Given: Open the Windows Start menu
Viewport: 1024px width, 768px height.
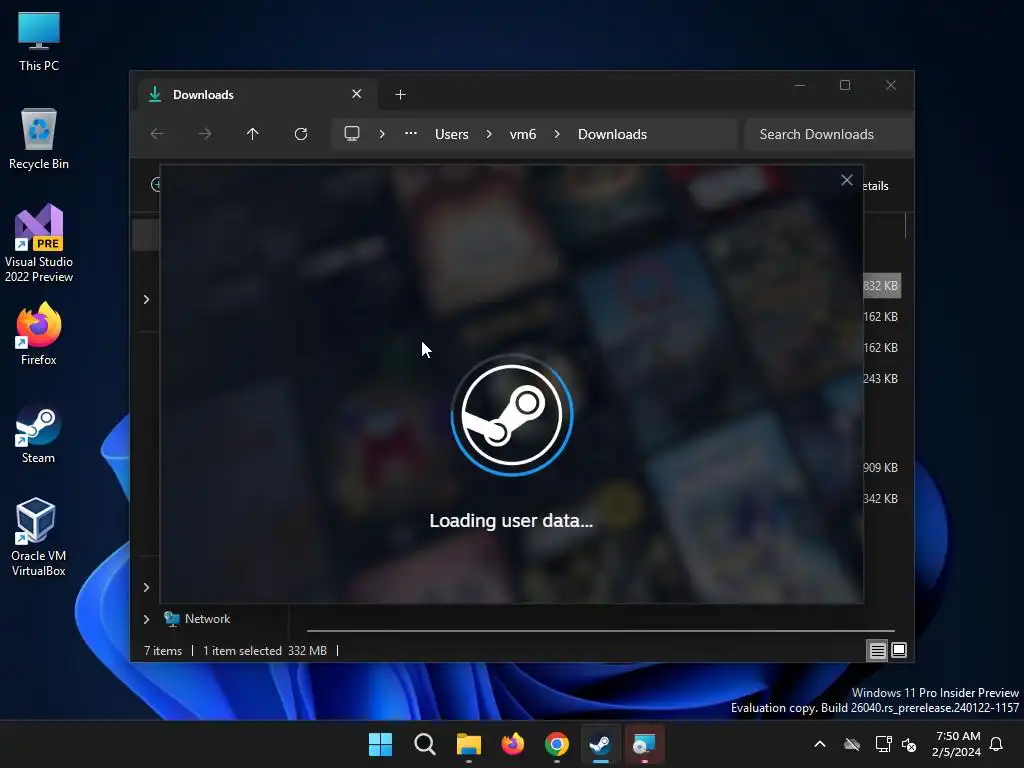Looking at the screenshot, I should [380, 744].
